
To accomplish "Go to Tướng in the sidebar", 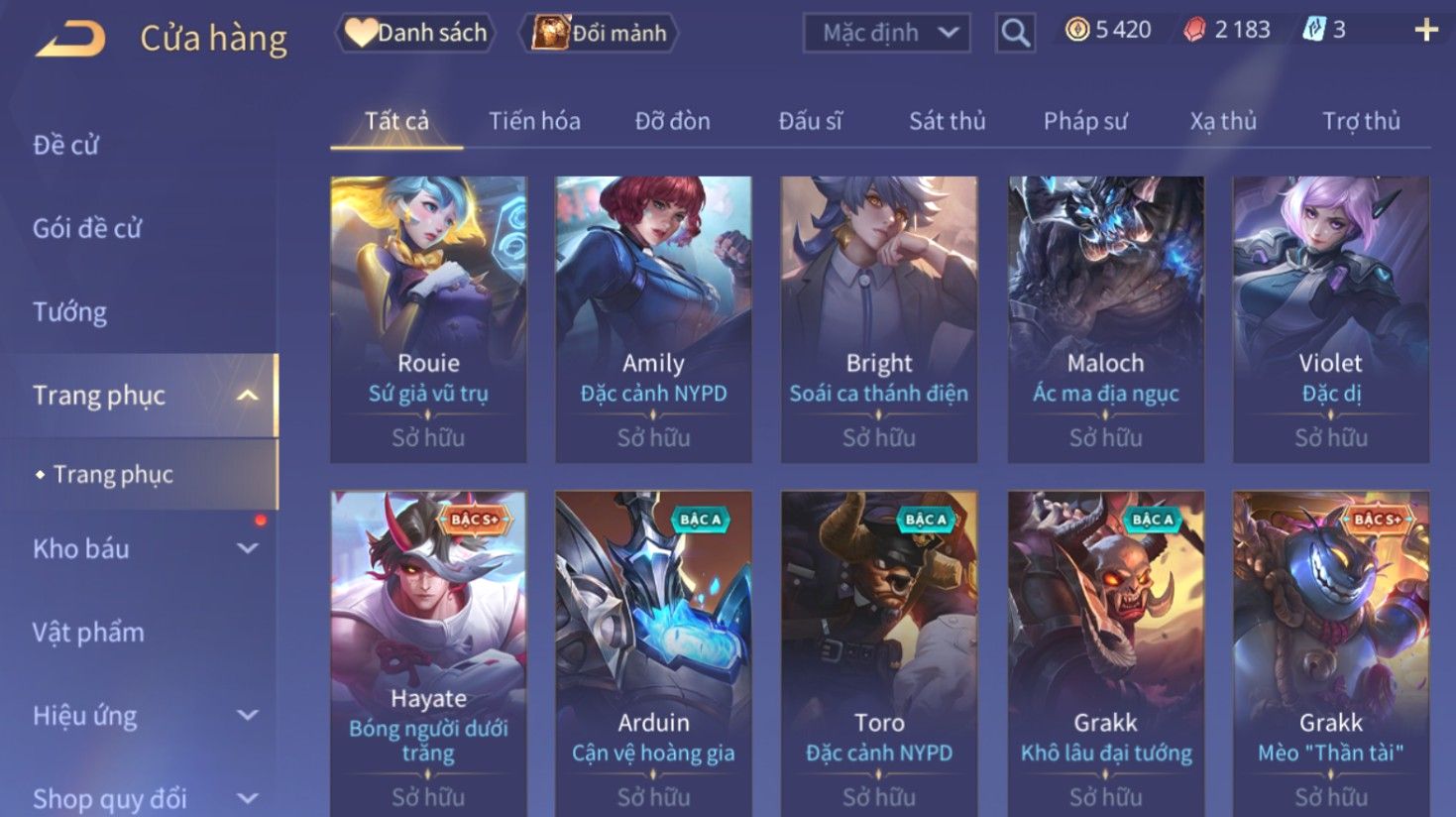I will tap(69, 312).
